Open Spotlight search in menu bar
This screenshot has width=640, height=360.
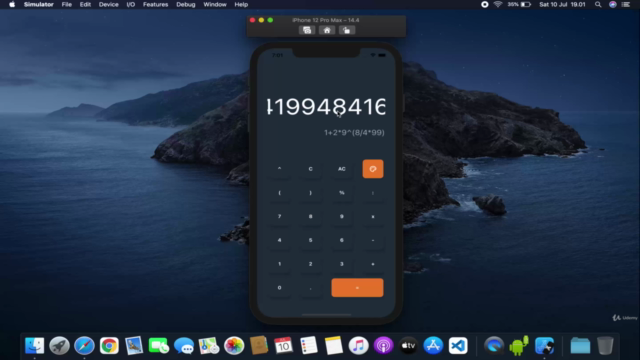(598, 4)
